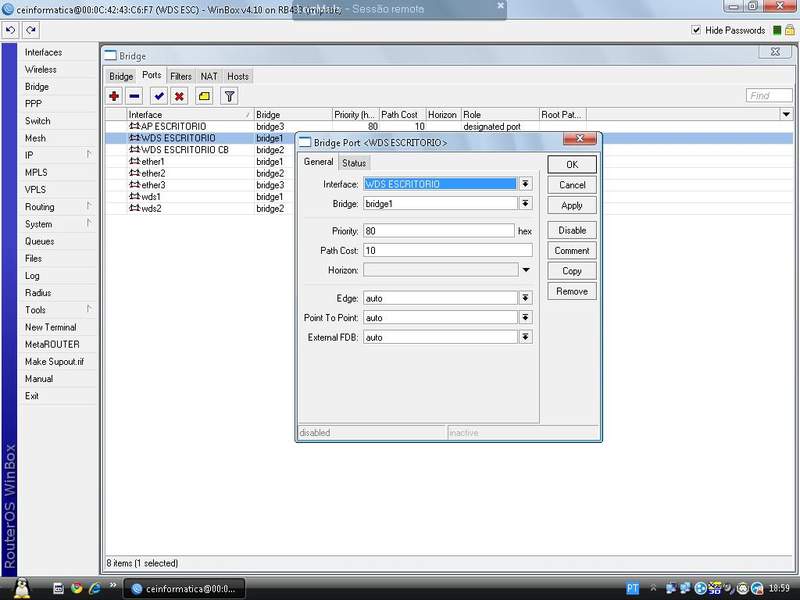Open the Edge dropdown

(x=525, y=298)
